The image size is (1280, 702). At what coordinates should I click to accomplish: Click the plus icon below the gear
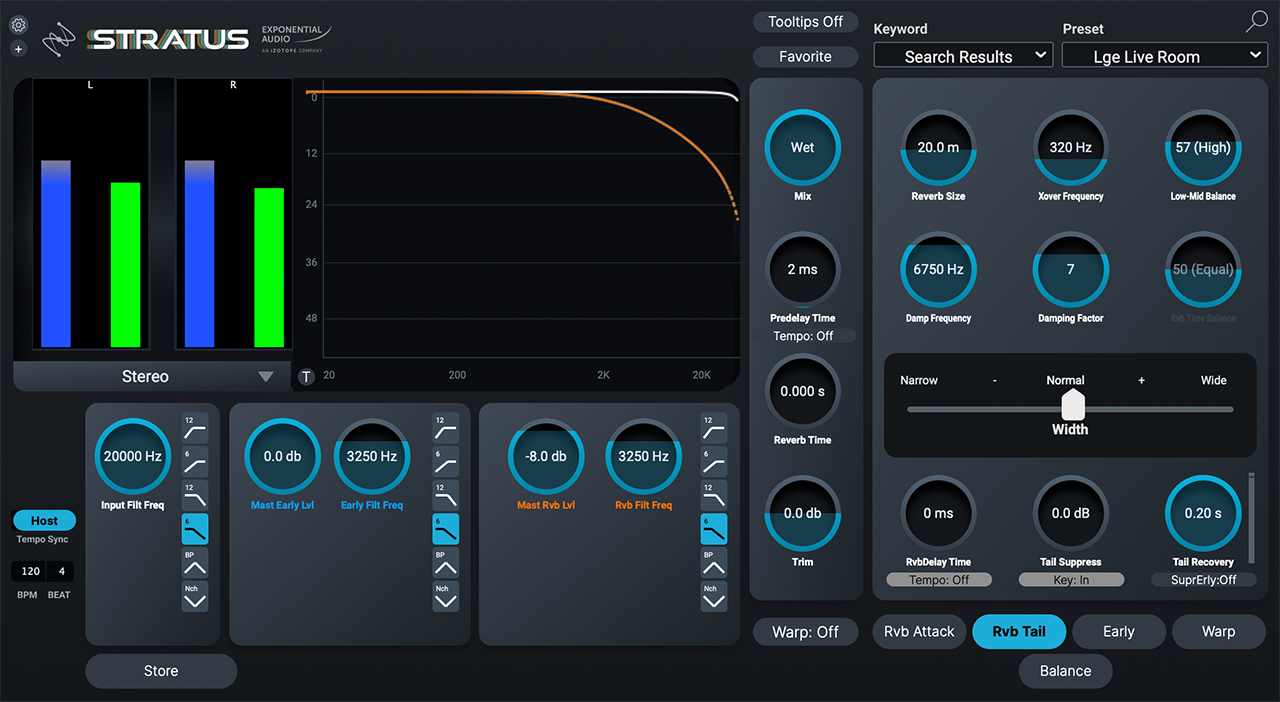pyautogui.click(x=18, y=49)
